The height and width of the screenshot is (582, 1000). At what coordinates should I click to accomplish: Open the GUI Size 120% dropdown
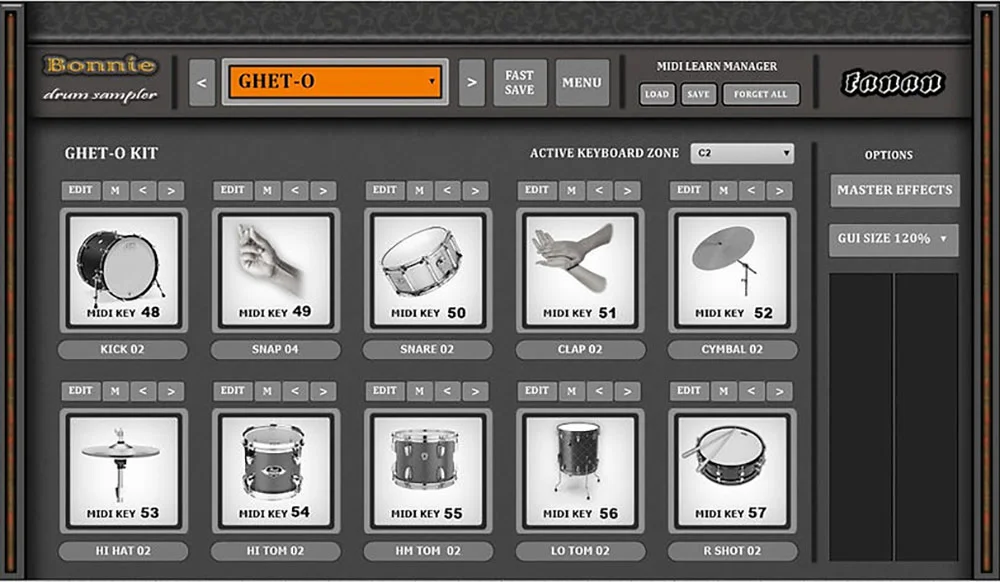[x=893, y=240]
